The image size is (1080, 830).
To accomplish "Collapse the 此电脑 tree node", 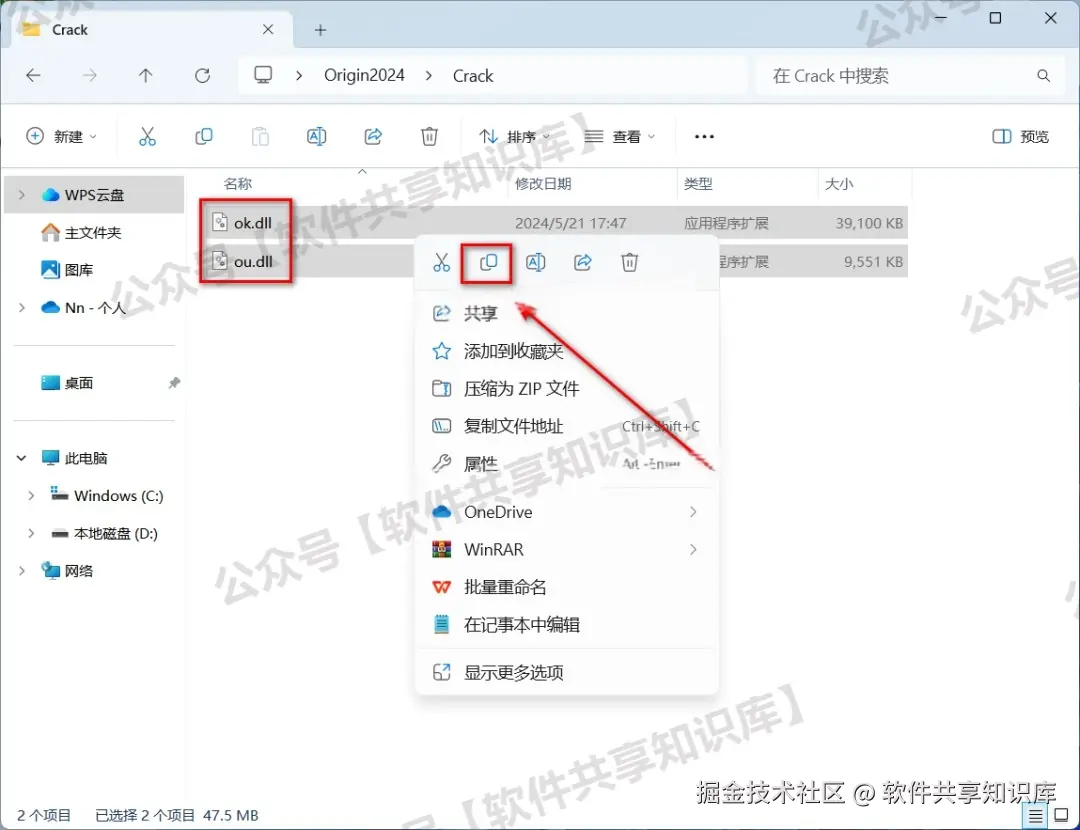I will coord(21,458).
